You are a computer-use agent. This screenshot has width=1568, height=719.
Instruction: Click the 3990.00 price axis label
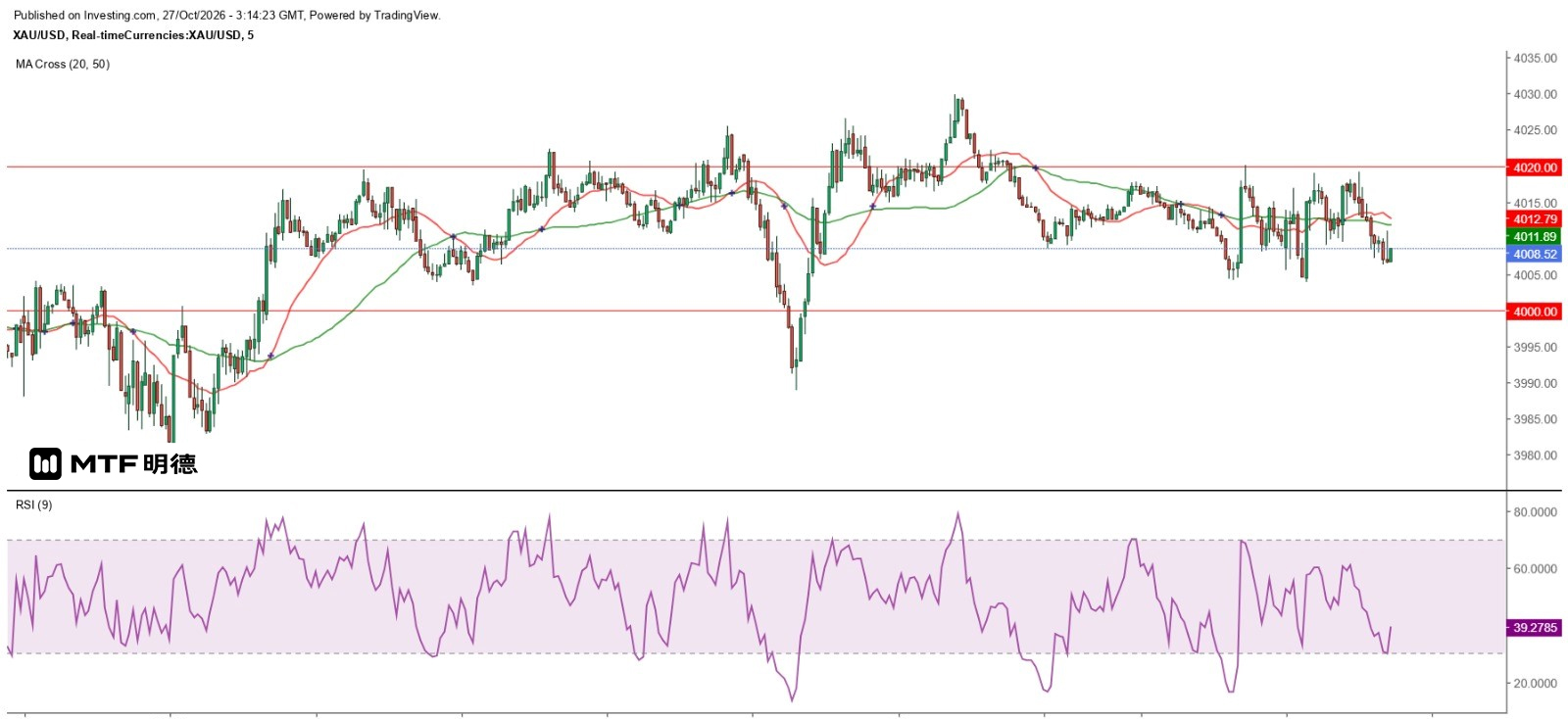(1535, 384)
